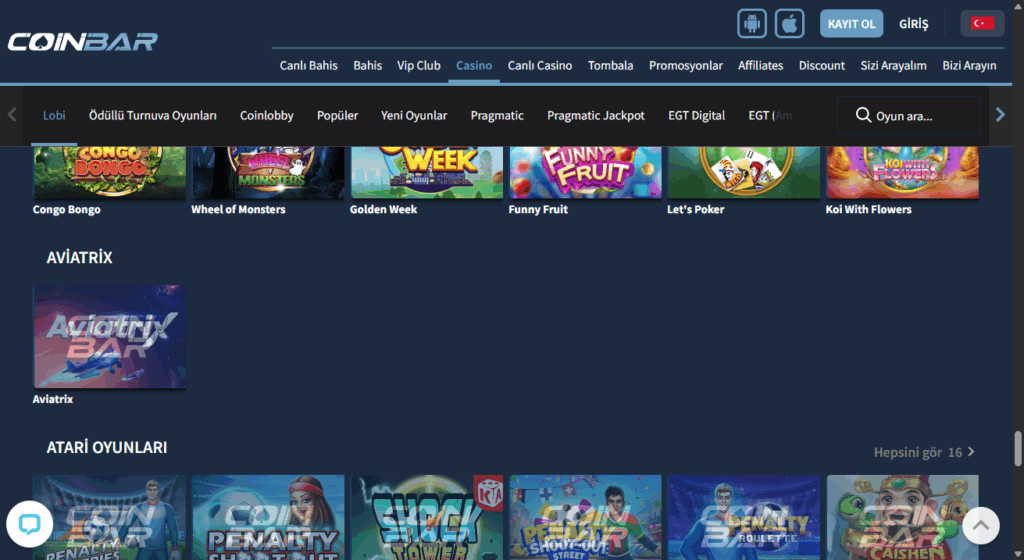
Task: Click the Wheel of Monsters title text
Action: [x=238, y=210]
